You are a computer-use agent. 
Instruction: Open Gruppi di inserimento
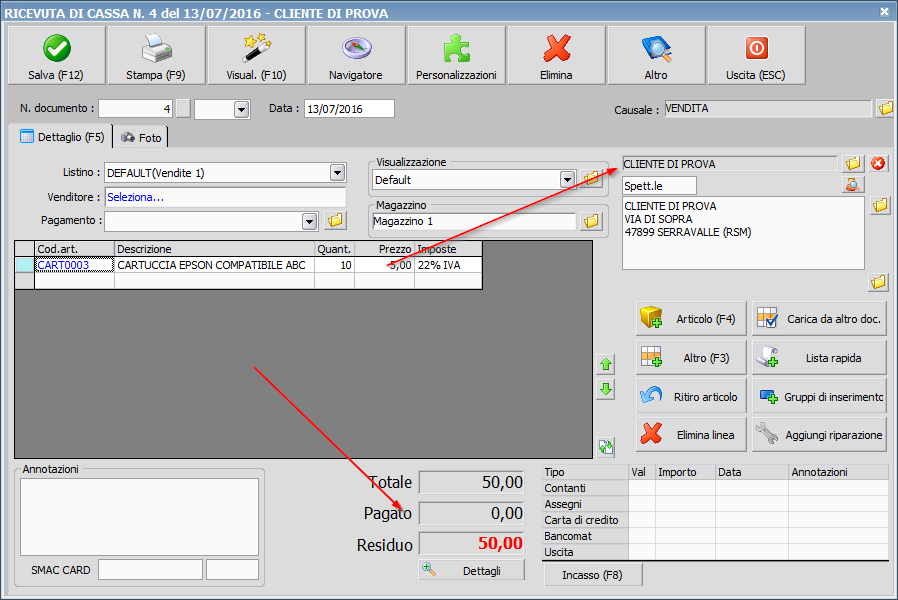[820, 396]
